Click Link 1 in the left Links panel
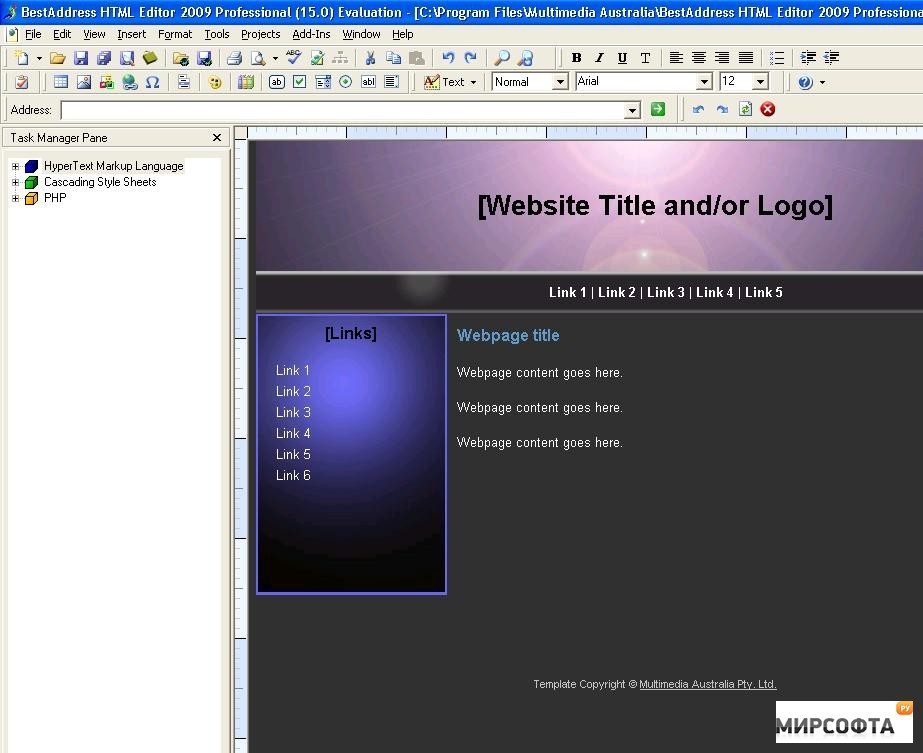Image resolution: width=923 pixels, height=753 pixels. tap(293, 370)
